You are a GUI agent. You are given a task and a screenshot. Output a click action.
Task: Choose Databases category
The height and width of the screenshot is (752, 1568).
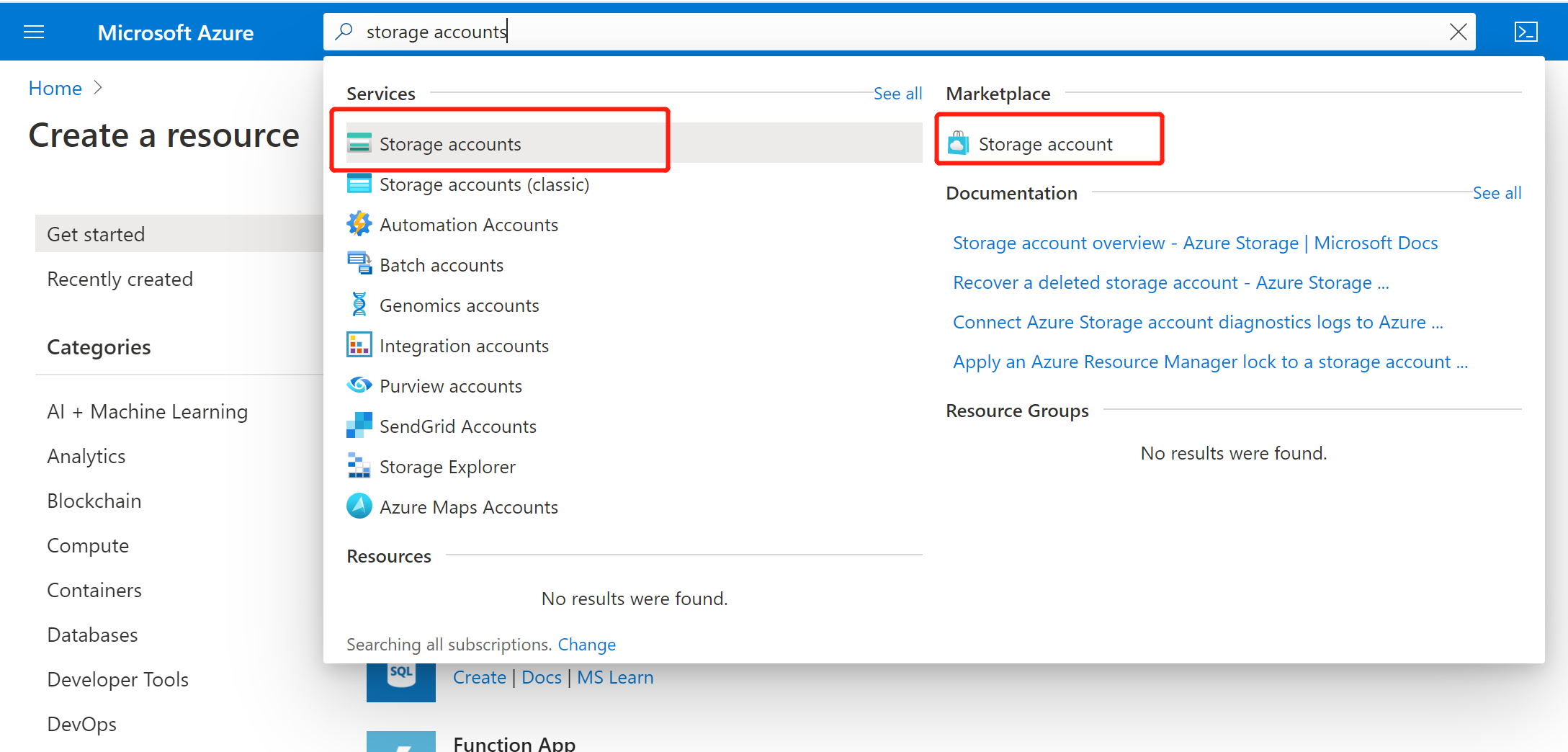[x=92, y=635]
